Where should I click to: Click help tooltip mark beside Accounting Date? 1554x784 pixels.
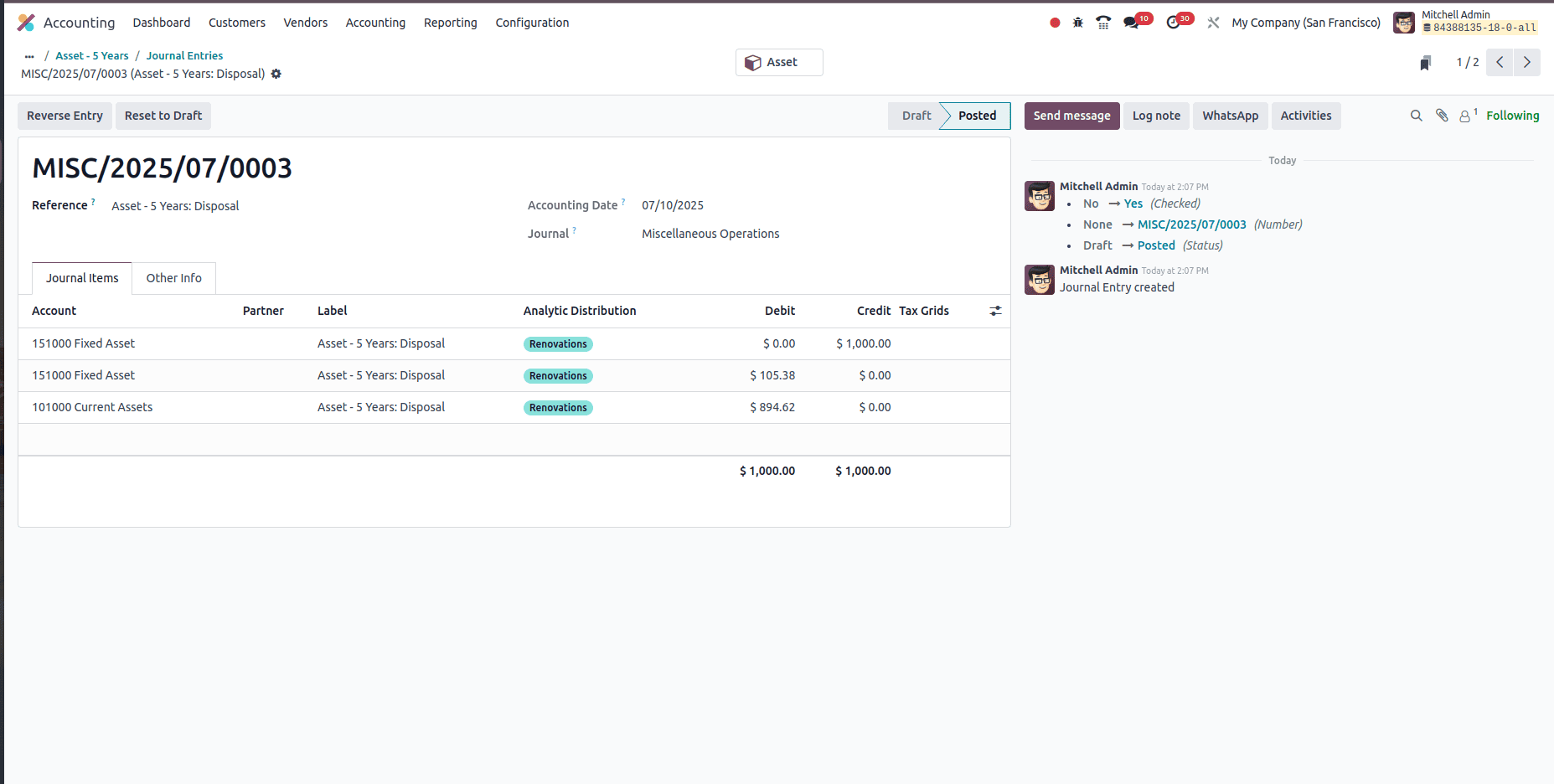tap(623, 202)
